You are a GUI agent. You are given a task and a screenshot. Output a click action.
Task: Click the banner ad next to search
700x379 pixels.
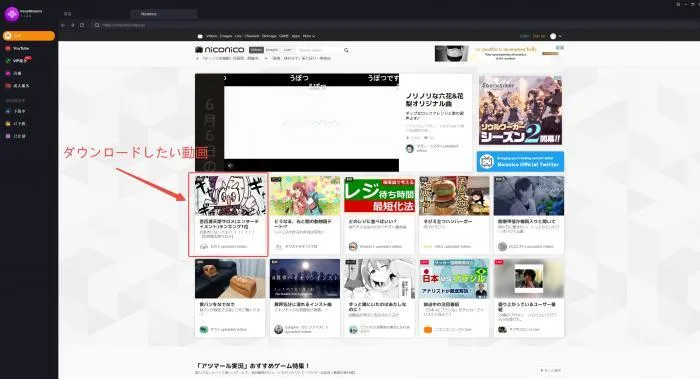coord(499,53)
